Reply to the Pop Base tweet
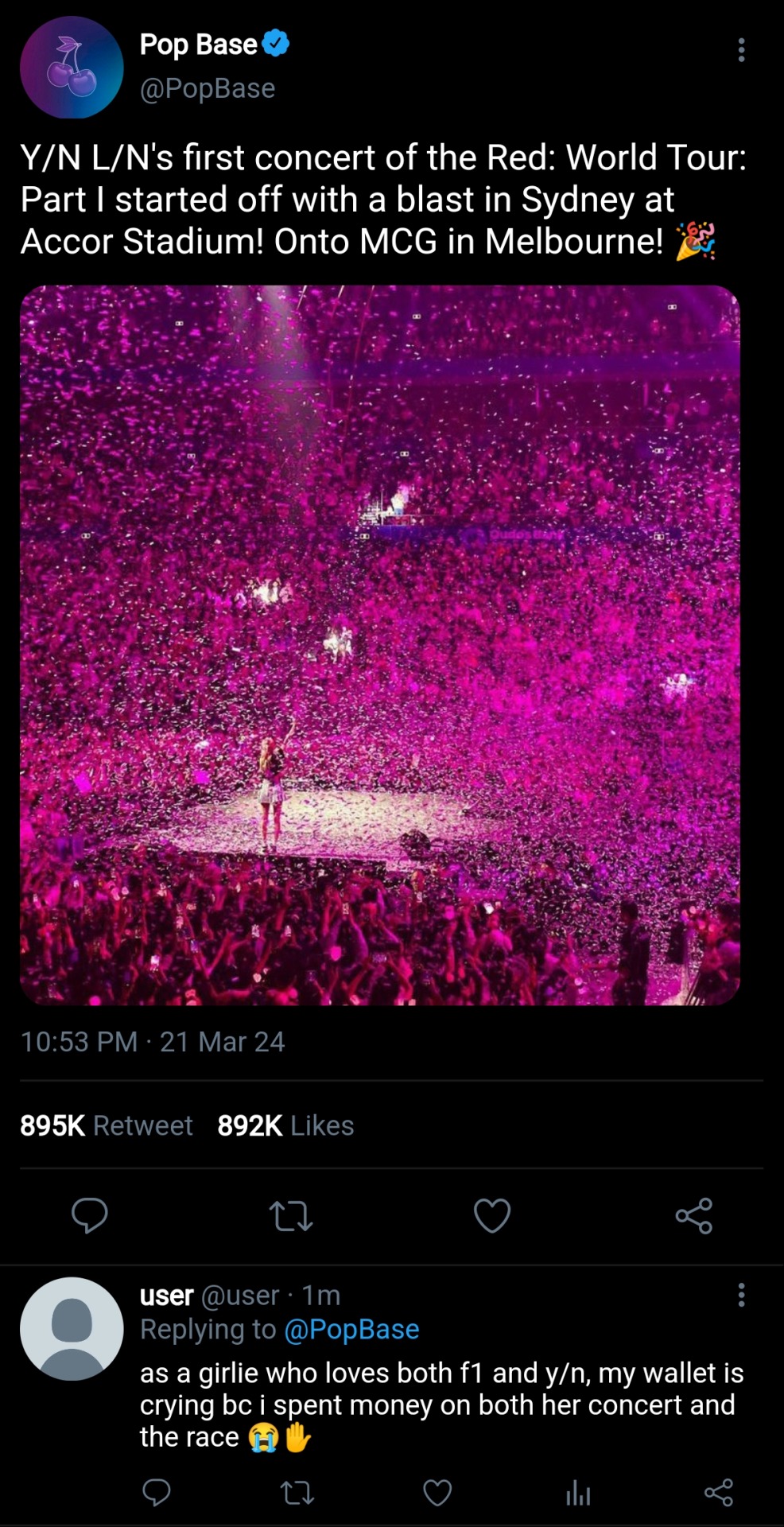Viewport: 784px width, 1527px height. point(90,1215)
